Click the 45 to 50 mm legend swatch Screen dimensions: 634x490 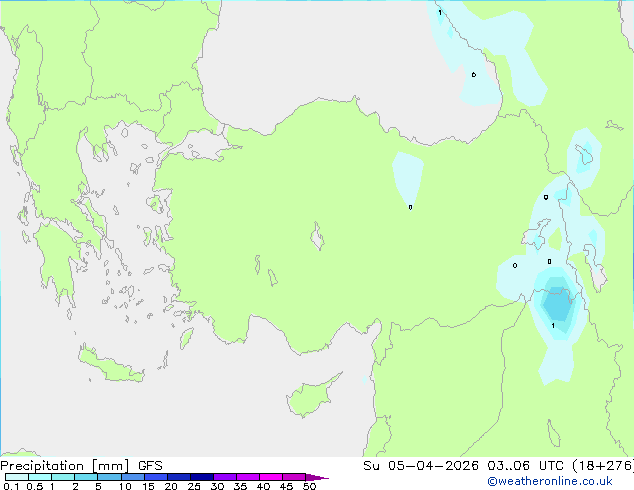pos(294,477)
